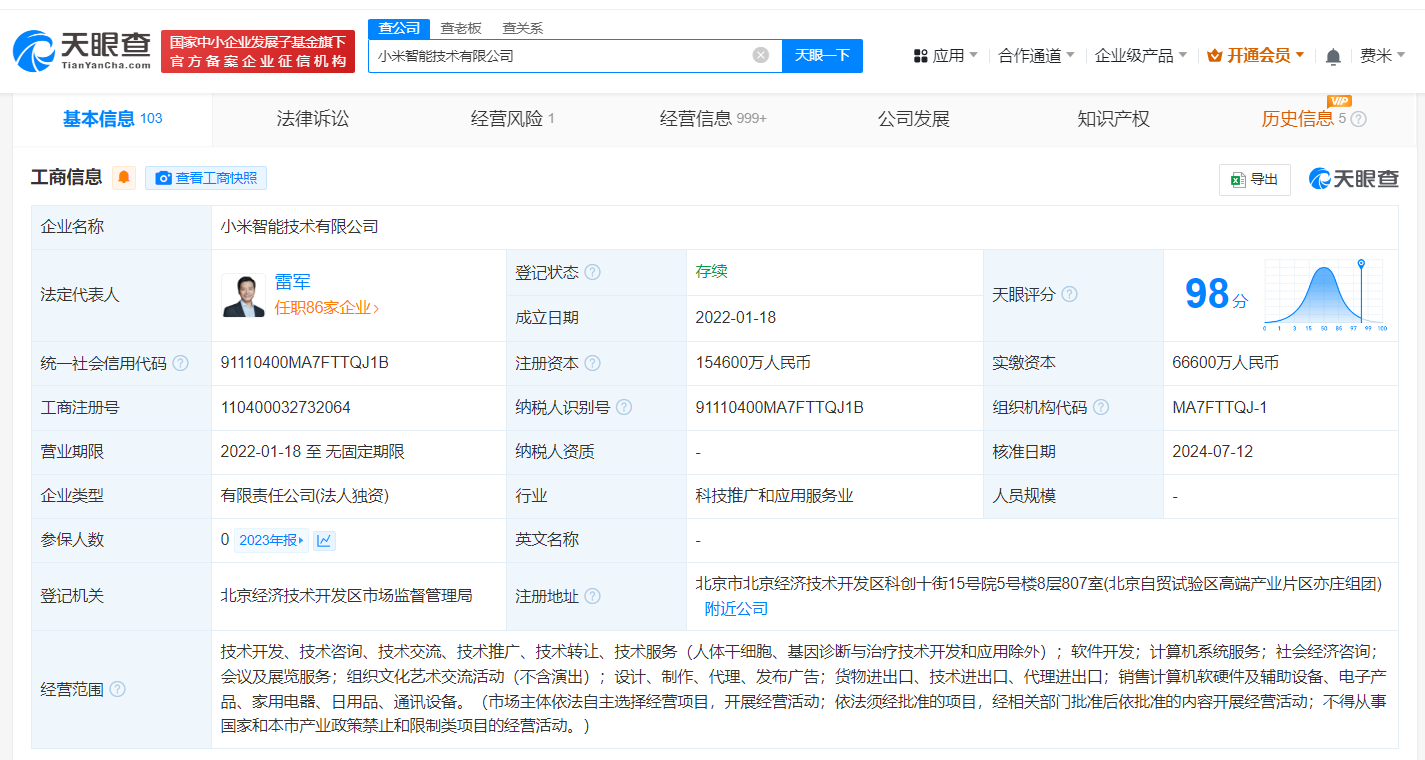Viewport: 1425px width, 760px height.
Task: Click the help icon beside 注册资本
Action: coord(593,363)
